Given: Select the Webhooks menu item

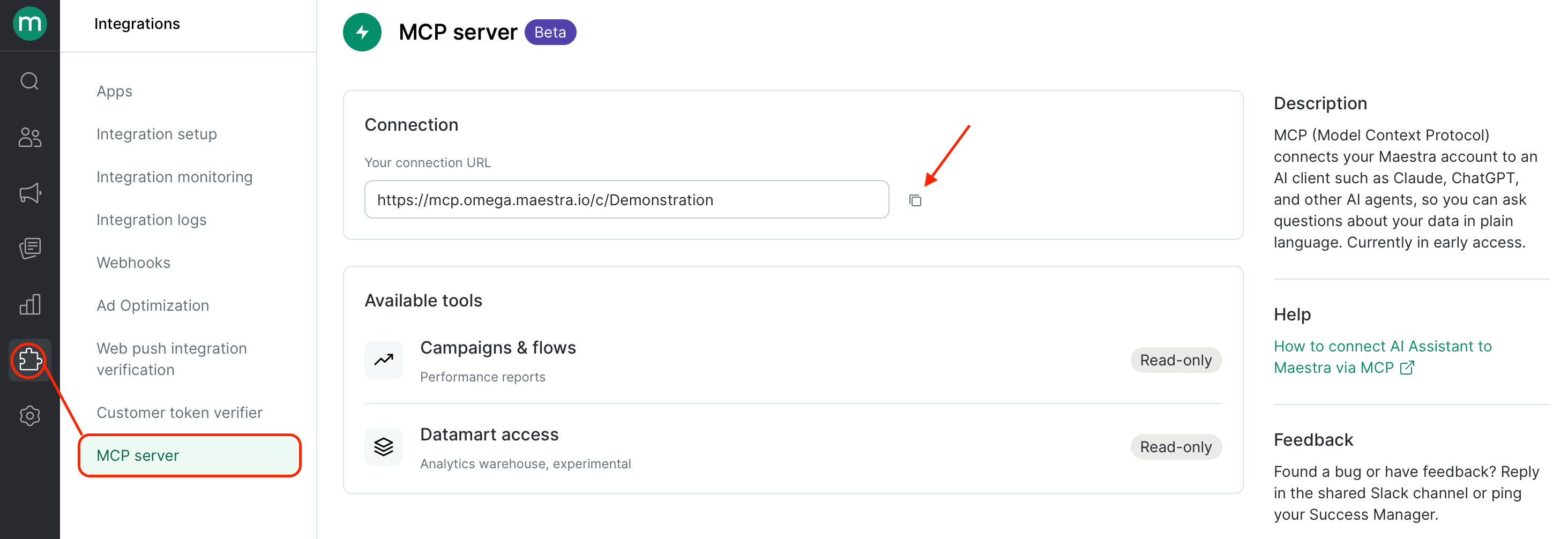Looking at the screenshot, I should pyautogui.click(x=133, y=263).
